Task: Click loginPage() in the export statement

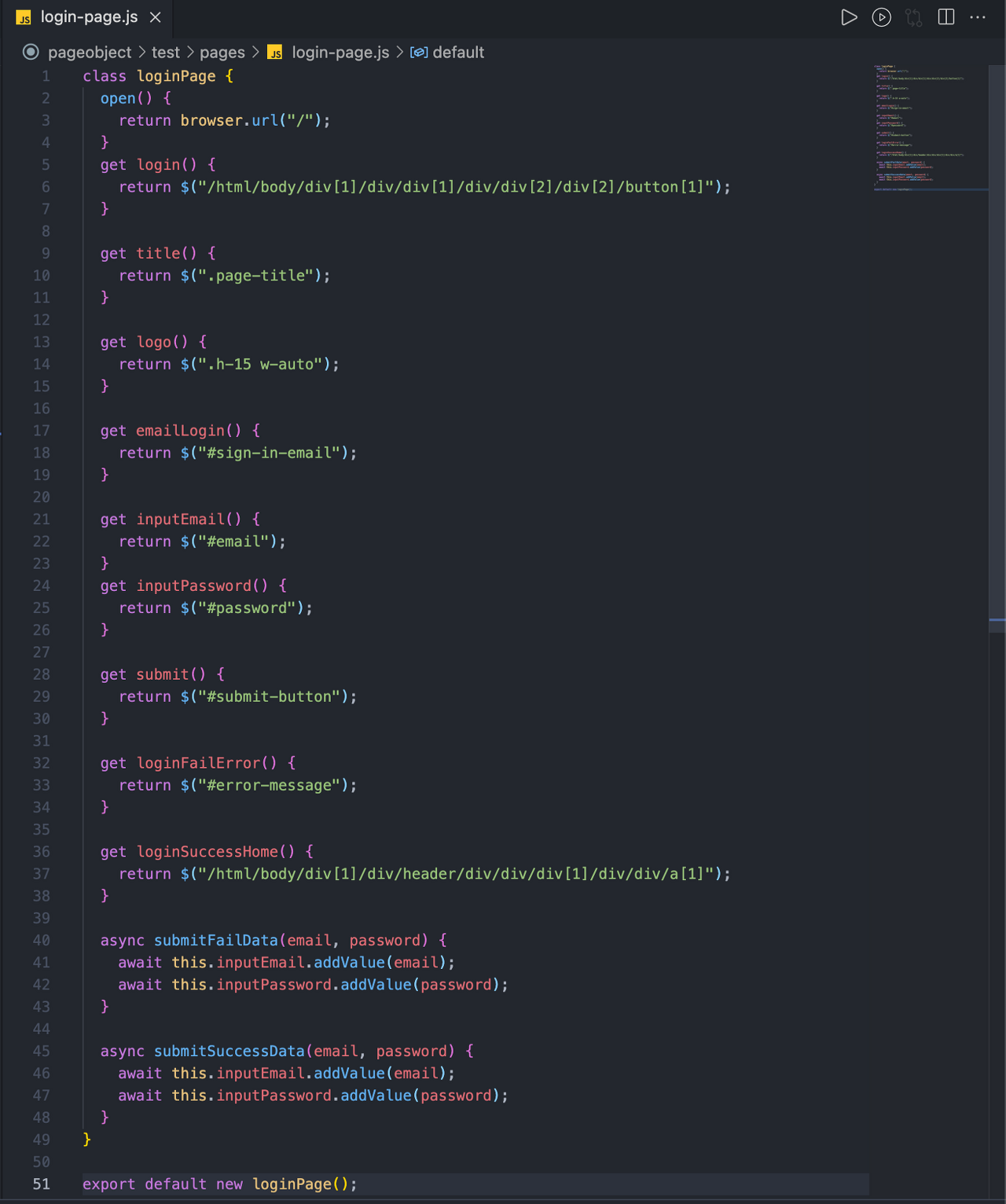Action: coord(299,1184)
